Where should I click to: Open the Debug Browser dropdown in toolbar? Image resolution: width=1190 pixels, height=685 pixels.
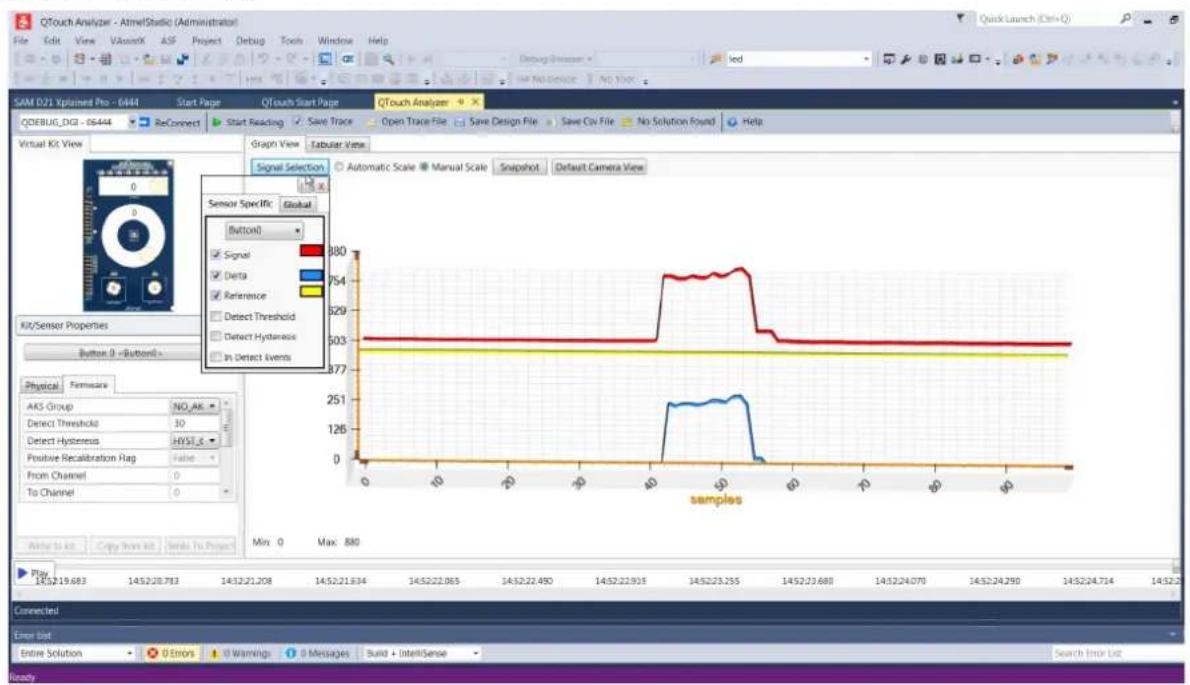[556, 59]
